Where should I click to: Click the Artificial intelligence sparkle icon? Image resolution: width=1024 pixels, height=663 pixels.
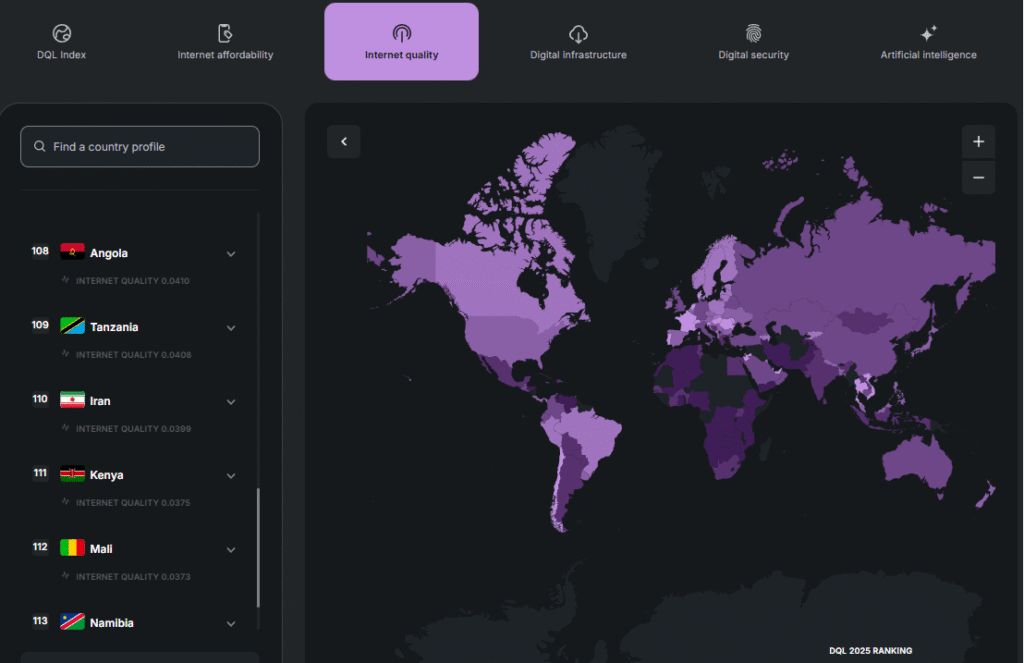pyautogui.click(x=928, y=33)
